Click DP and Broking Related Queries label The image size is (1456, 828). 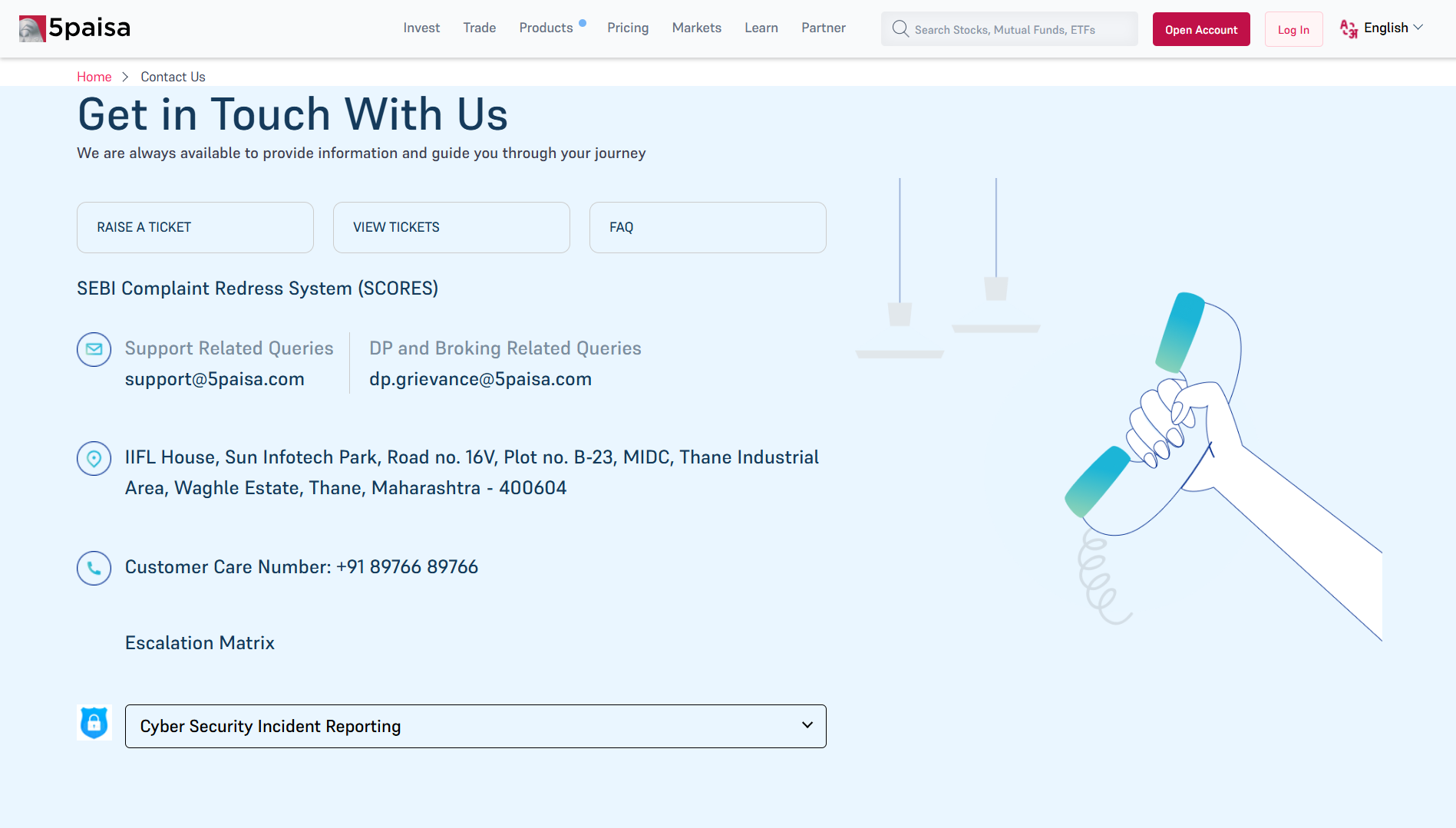coord(505,348)
